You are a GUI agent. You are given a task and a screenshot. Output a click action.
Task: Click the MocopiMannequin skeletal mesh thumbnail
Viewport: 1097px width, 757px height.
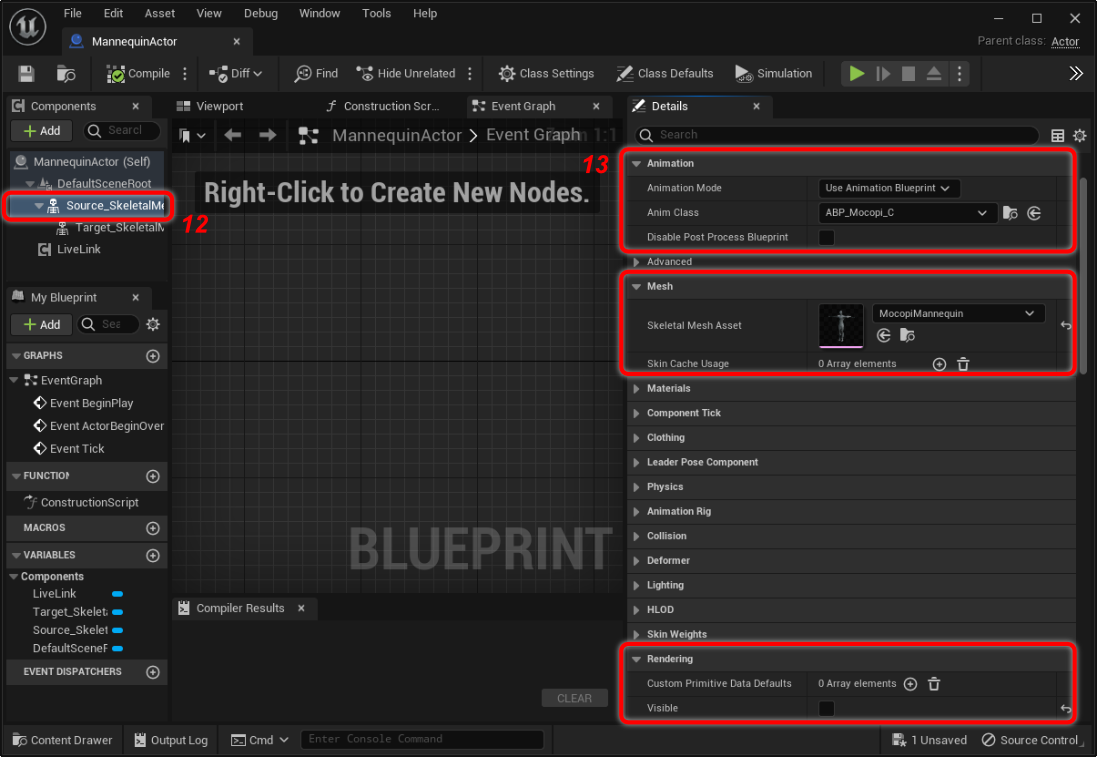tap(841, 326)
